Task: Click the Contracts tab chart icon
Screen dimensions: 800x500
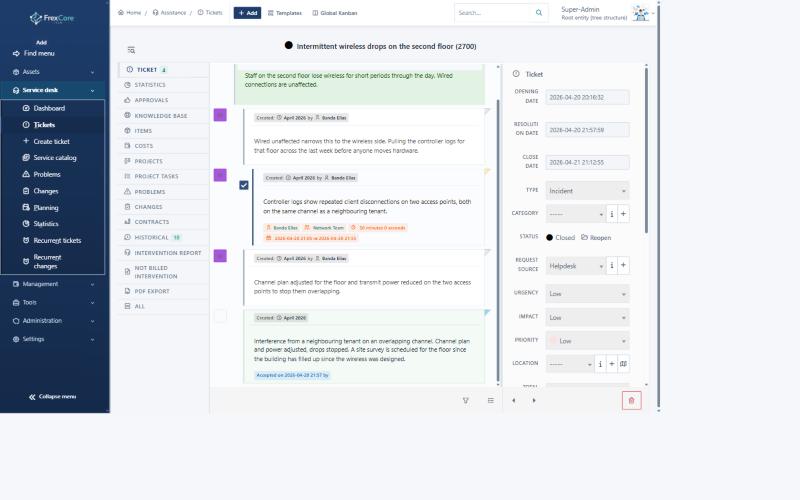Action: pos(128,222)
